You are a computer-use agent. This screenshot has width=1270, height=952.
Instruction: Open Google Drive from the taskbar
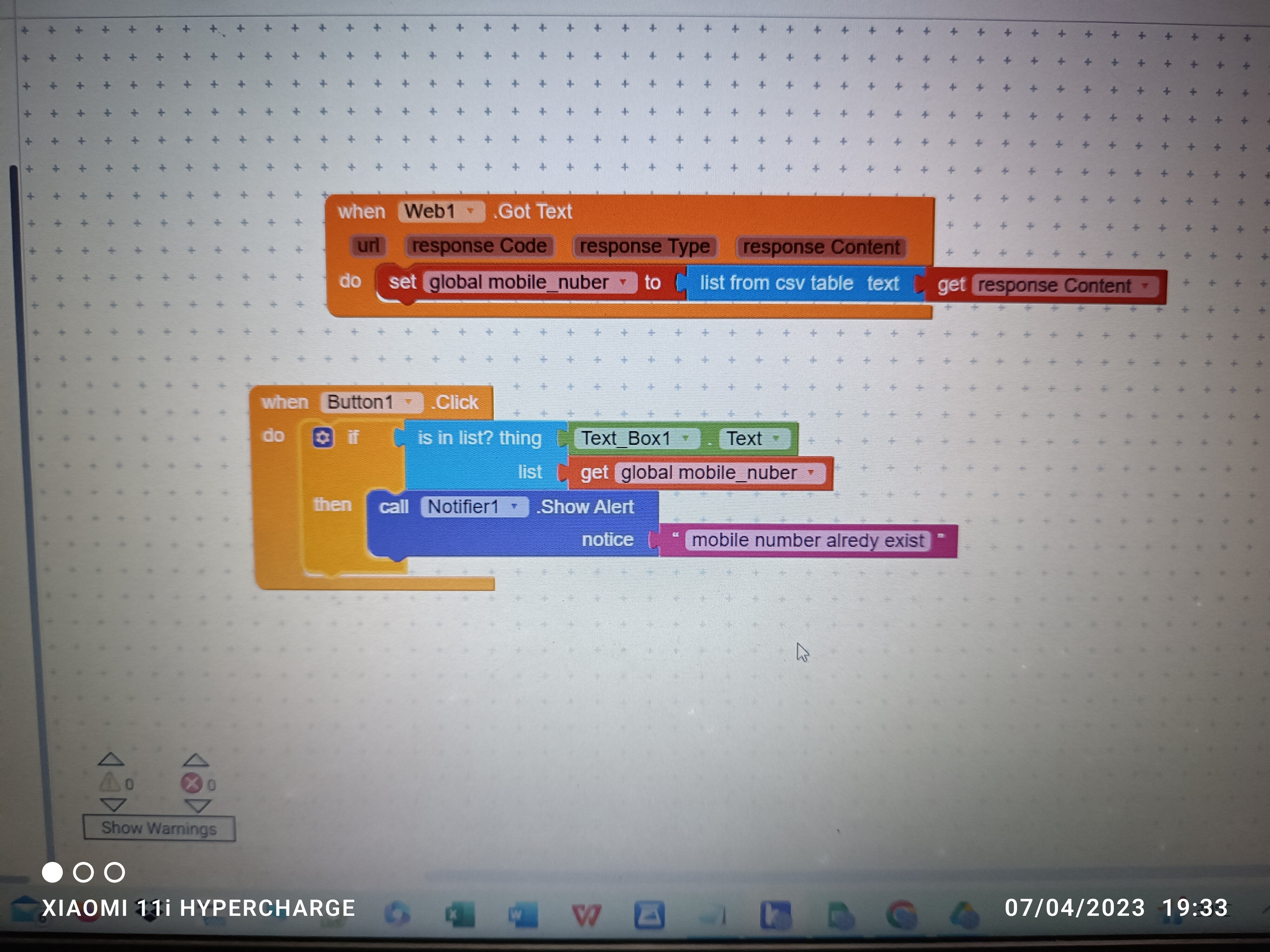pos(965,915)
